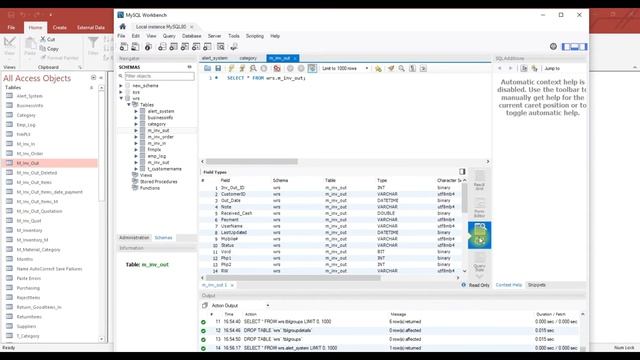Click the create function toolbar icon
640x360 pixels.
[208, 47]
